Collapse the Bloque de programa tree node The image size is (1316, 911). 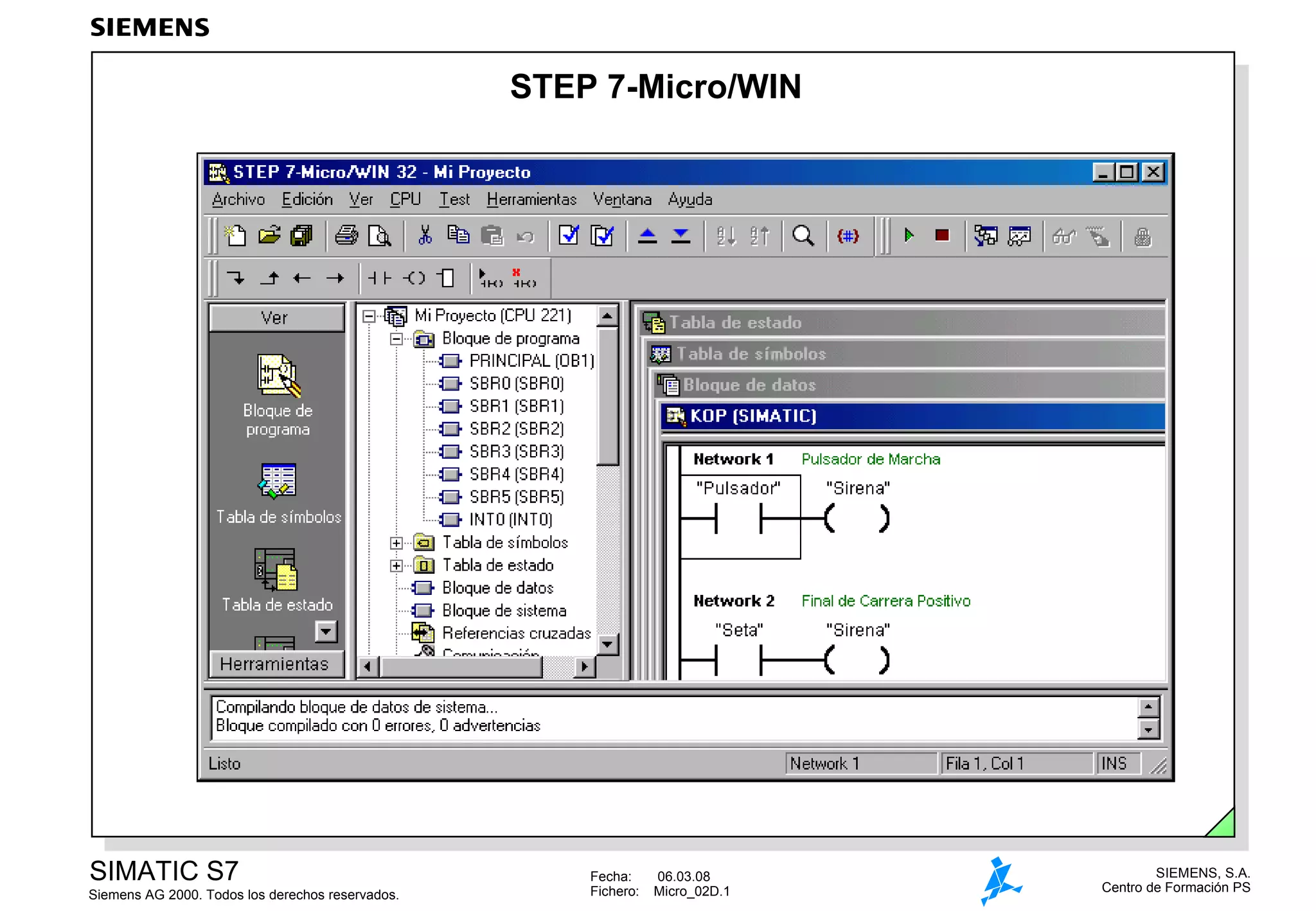point(396,339)
